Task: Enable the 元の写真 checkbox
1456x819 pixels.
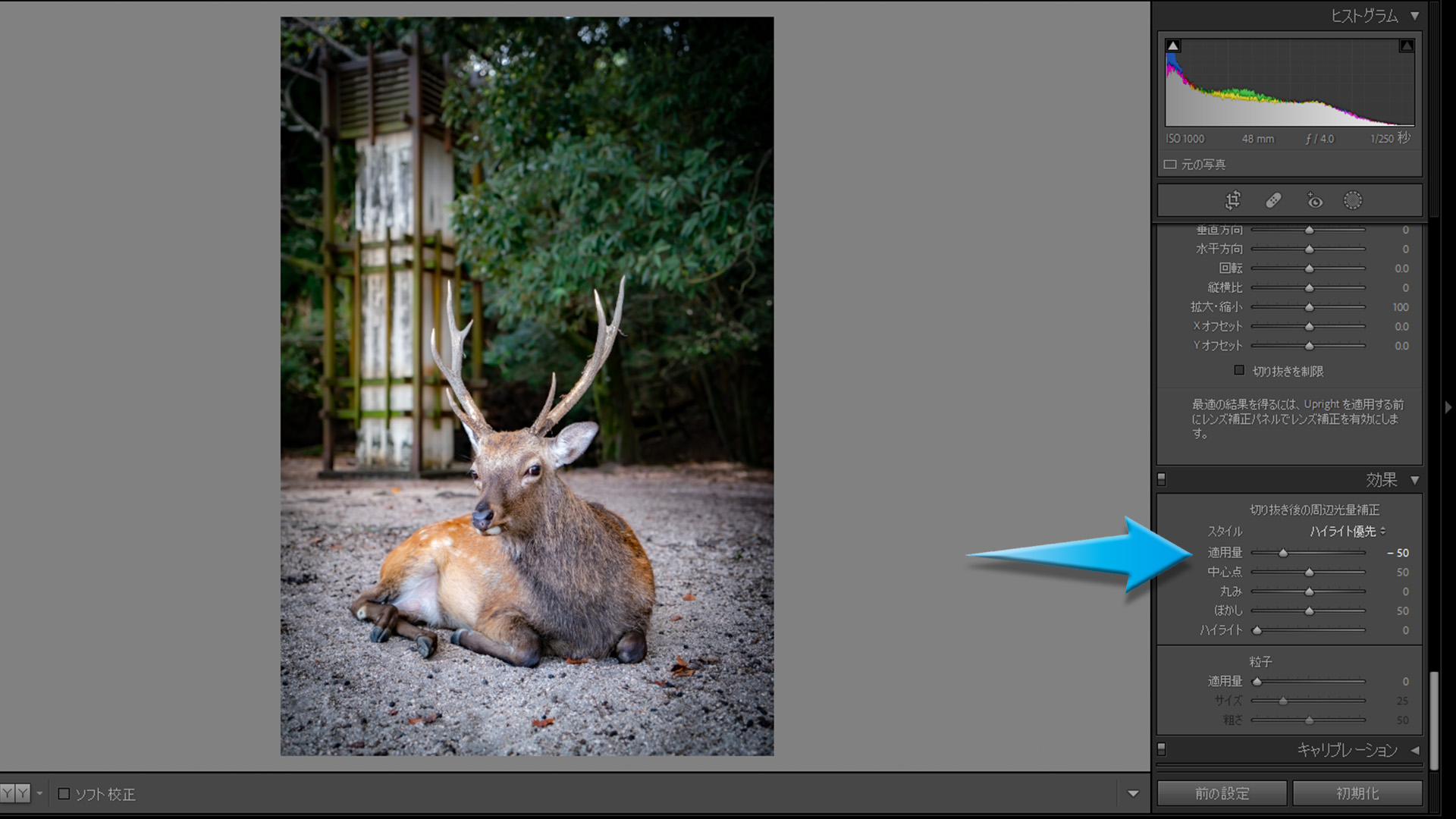Action: coord(1170,165)
